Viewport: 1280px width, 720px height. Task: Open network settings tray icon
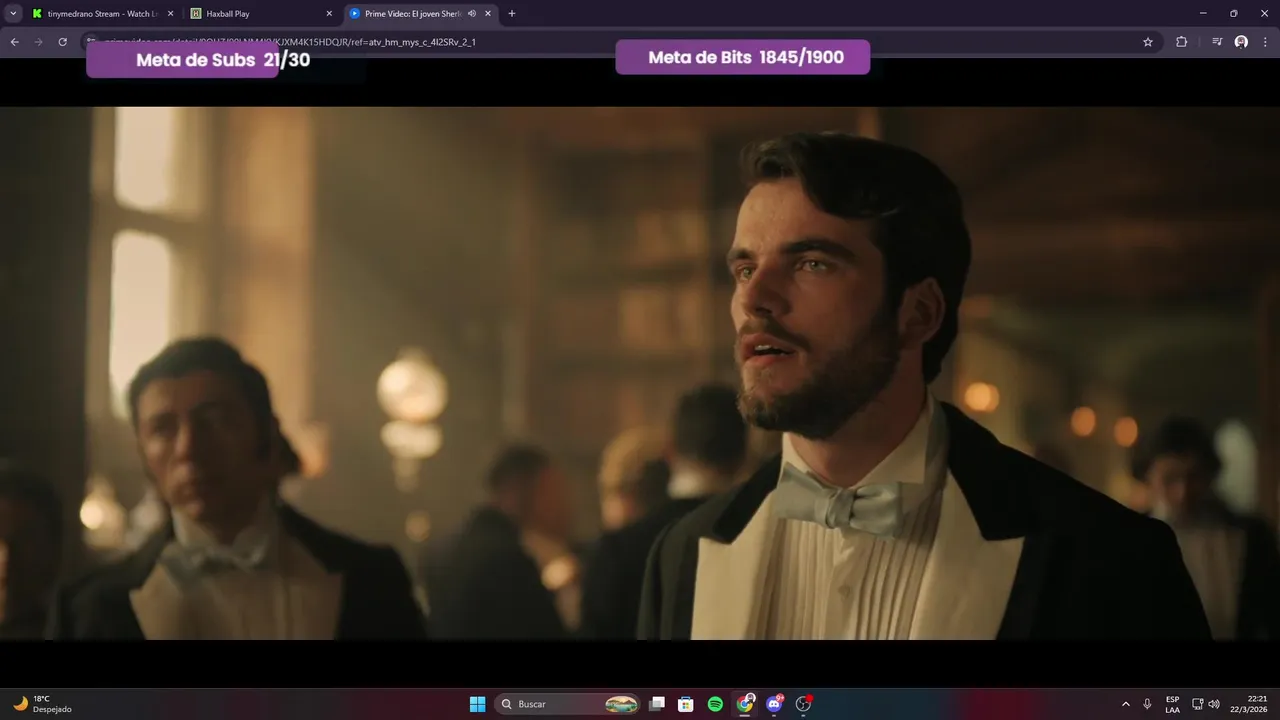coord(1197,704)
